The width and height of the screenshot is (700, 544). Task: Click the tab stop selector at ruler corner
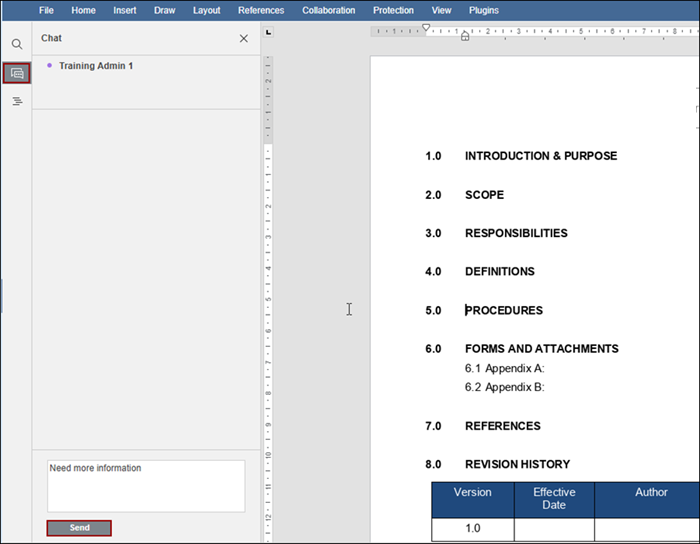(267, 32)
